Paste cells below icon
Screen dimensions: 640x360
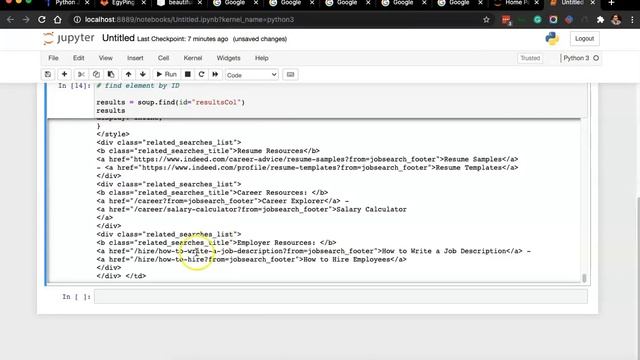coord(111,74)
